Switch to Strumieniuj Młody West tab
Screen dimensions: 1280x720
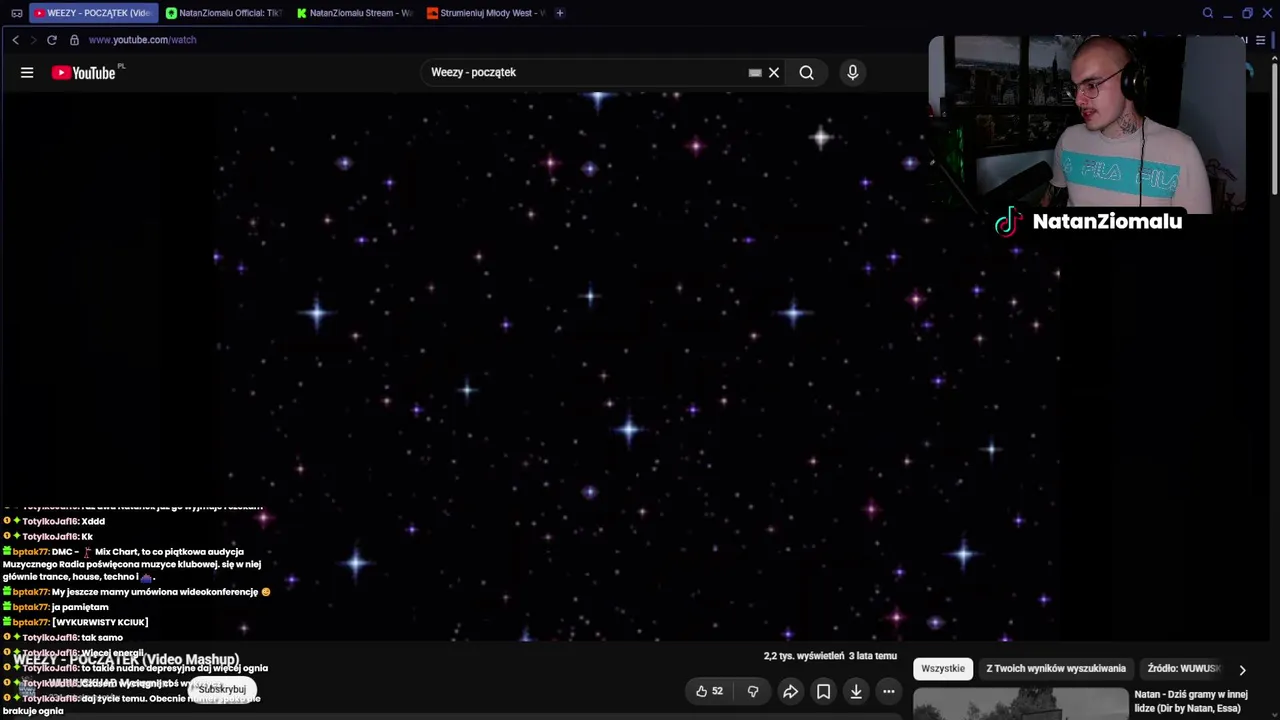click(486, 13)
